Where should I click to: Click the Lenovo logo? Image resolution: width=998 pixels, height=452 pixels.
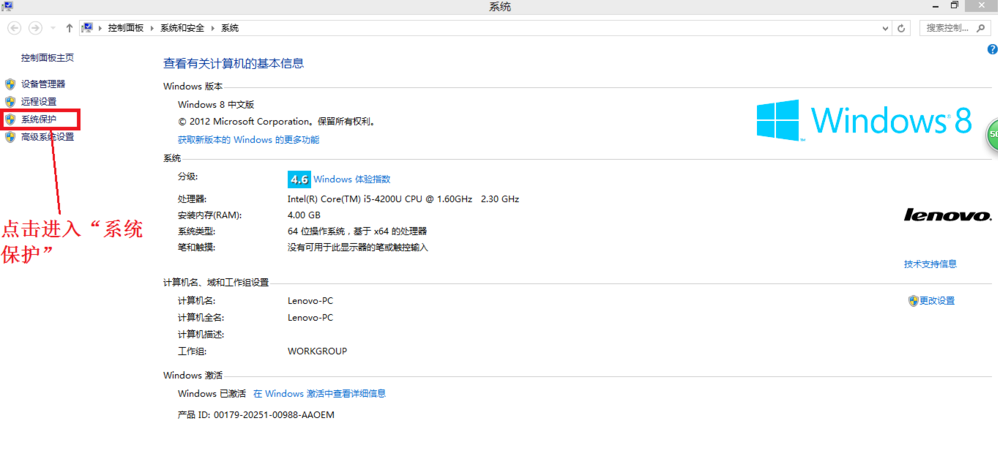tap(947, 215)
